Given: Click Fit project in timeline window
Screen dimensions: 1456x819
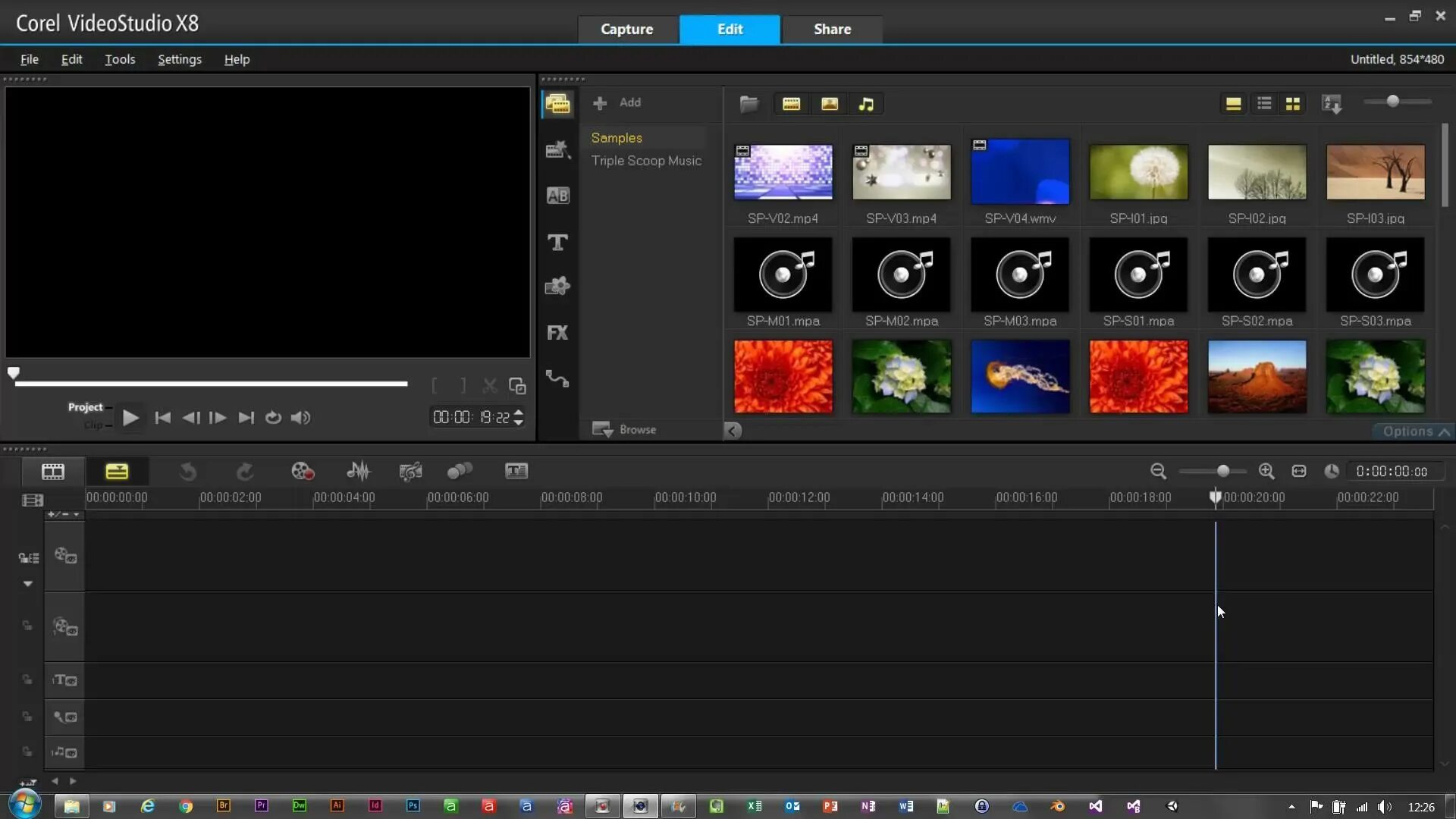Looking at the screenshot, I should 1299,472.
